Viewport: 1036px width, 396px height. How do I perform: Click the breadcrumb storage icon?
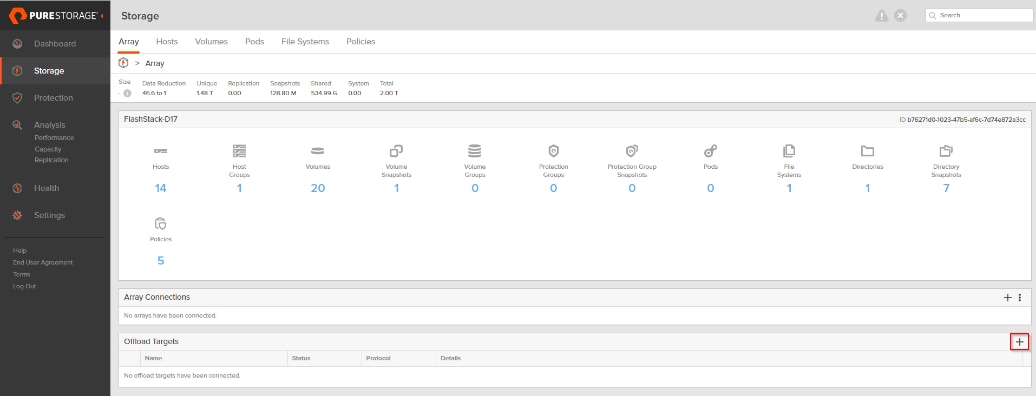(123, 63)
